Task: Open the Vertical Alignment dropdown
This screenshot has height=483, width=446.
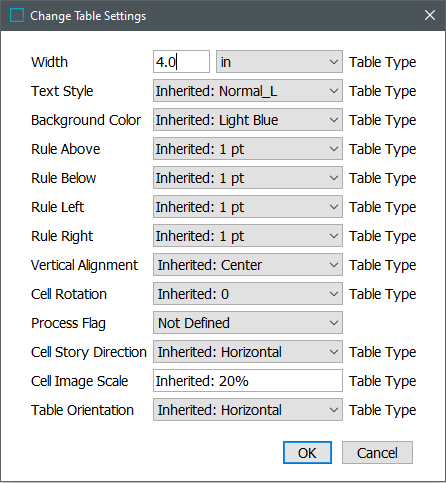Action: pyautogui.click(x=248, y=265)
